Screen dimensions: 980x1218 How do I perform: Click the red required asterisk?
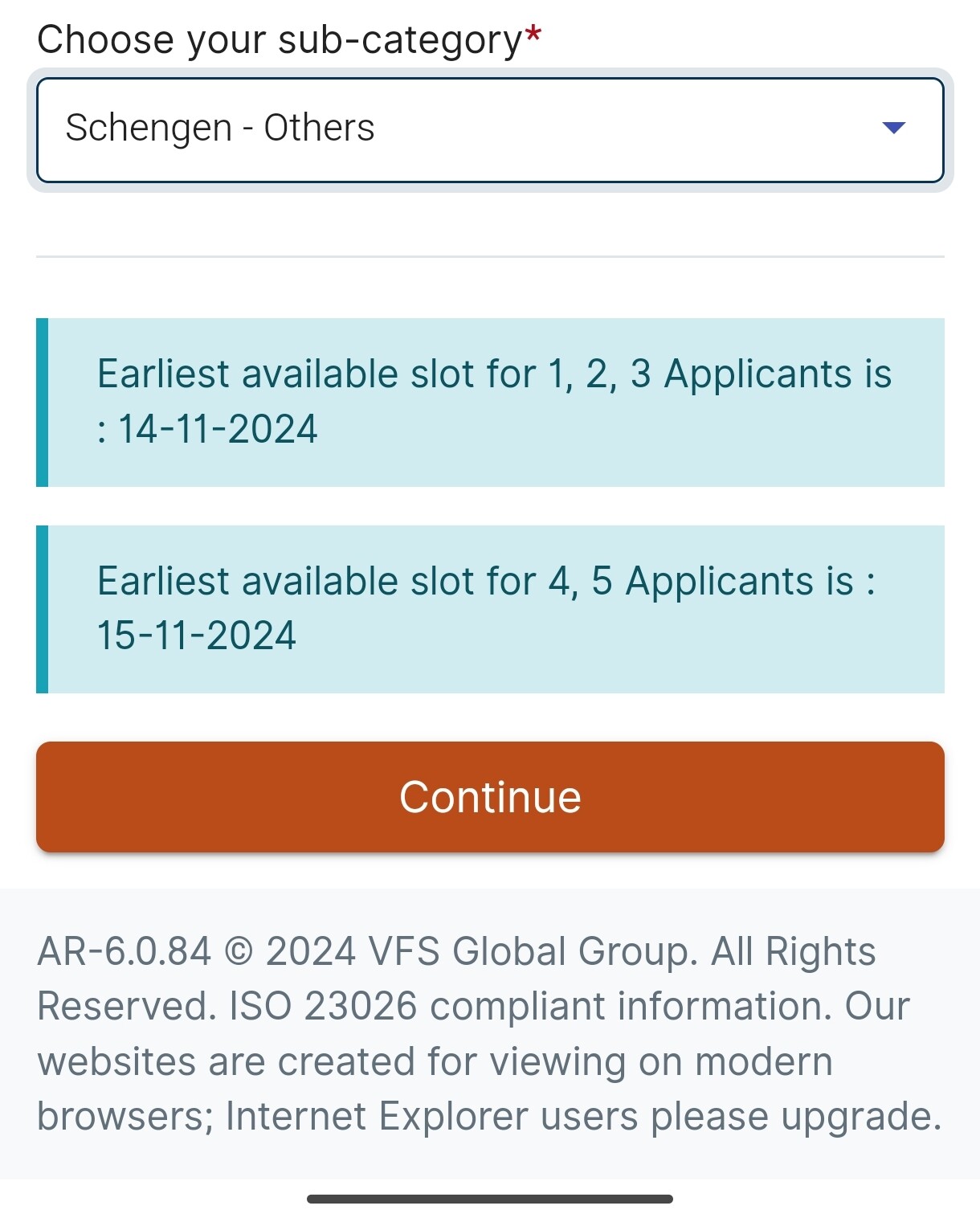pyautogui.click(x=533, y=35)
